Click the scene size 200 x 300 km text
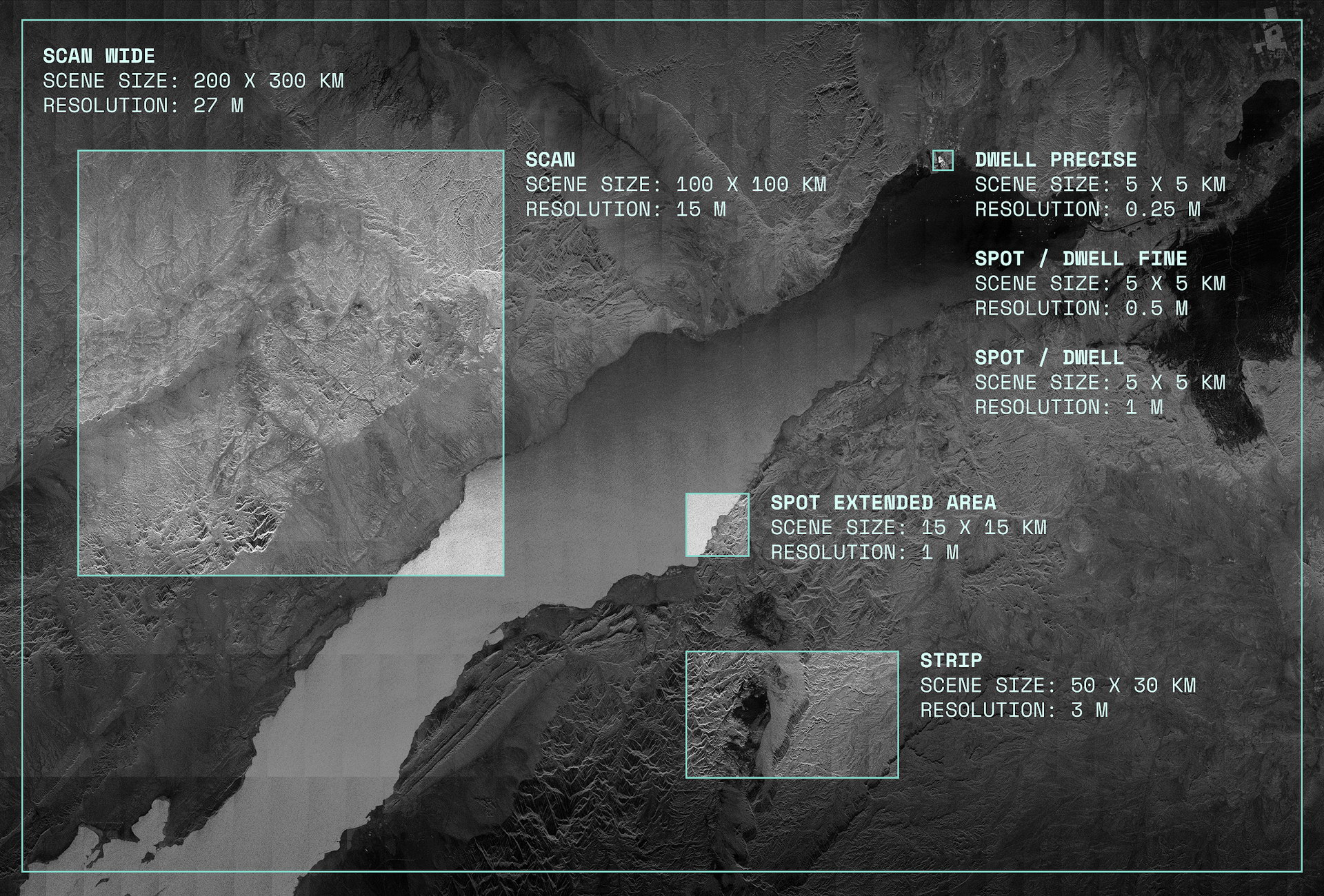Screen dimensions: 1324x896 click(x=193, y=81)
